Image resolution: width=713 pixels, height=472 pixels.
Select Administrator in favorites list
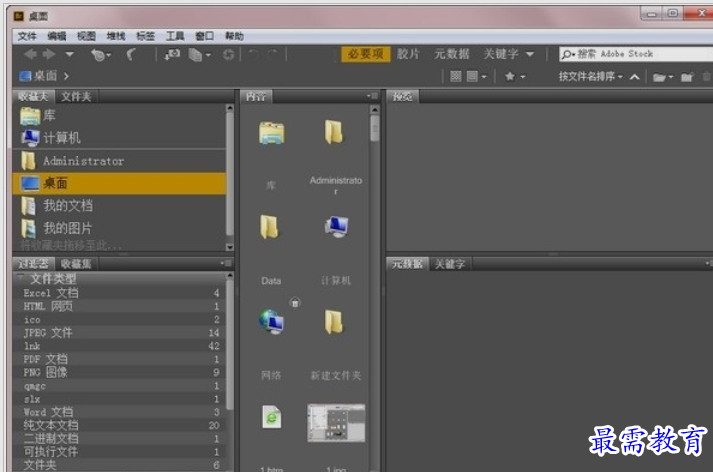pos(120,161)
